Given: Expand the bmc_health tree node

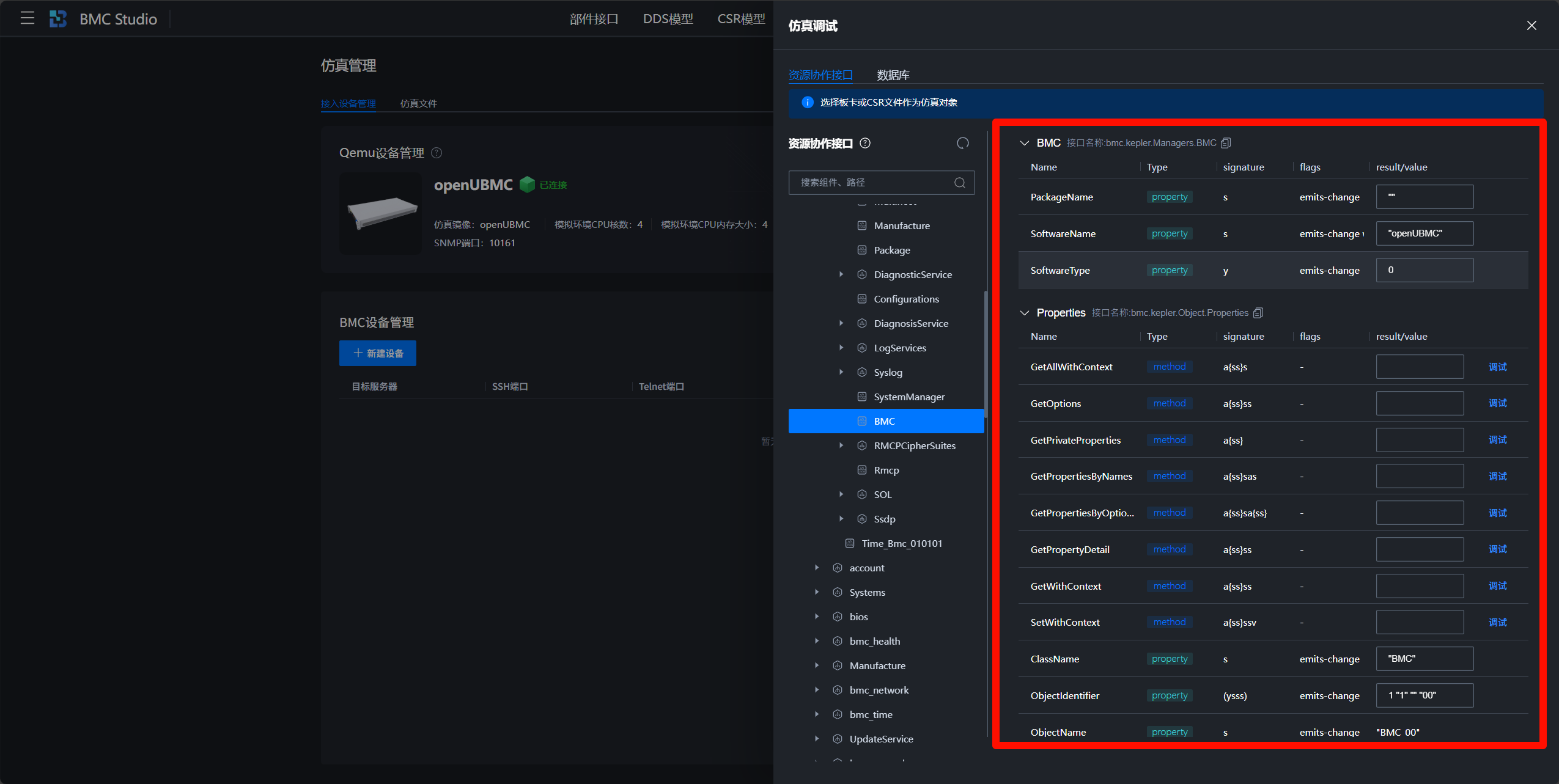Looking at the screenshot, I should pos(817,641).
